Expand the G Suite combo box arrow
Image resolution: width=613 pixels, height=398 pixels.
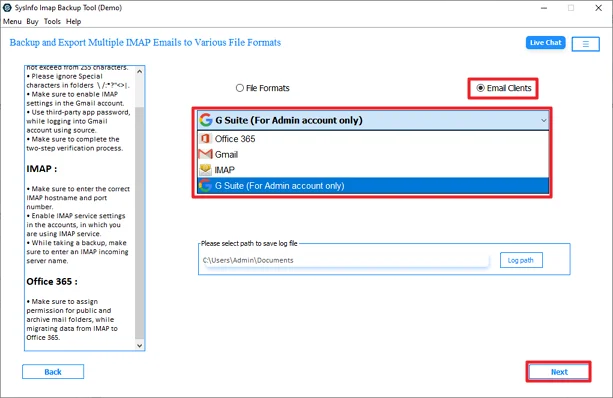543,120
